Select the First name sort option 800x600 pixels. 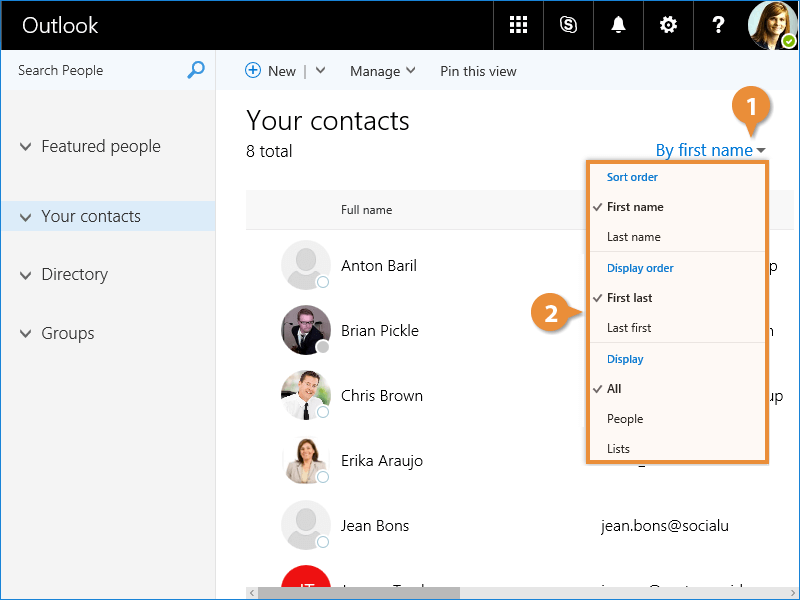(x=635, y=207)
